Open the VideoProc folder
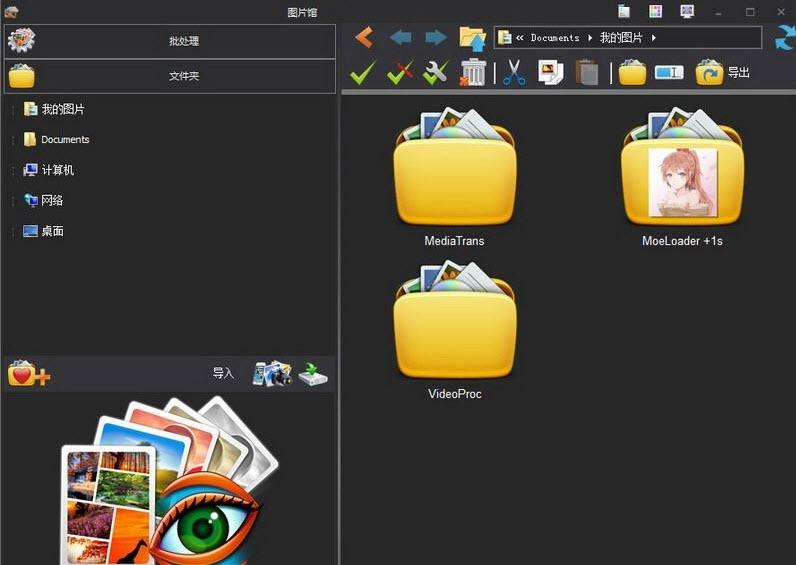This screenshot has height=565, width=796. (454, 320)
